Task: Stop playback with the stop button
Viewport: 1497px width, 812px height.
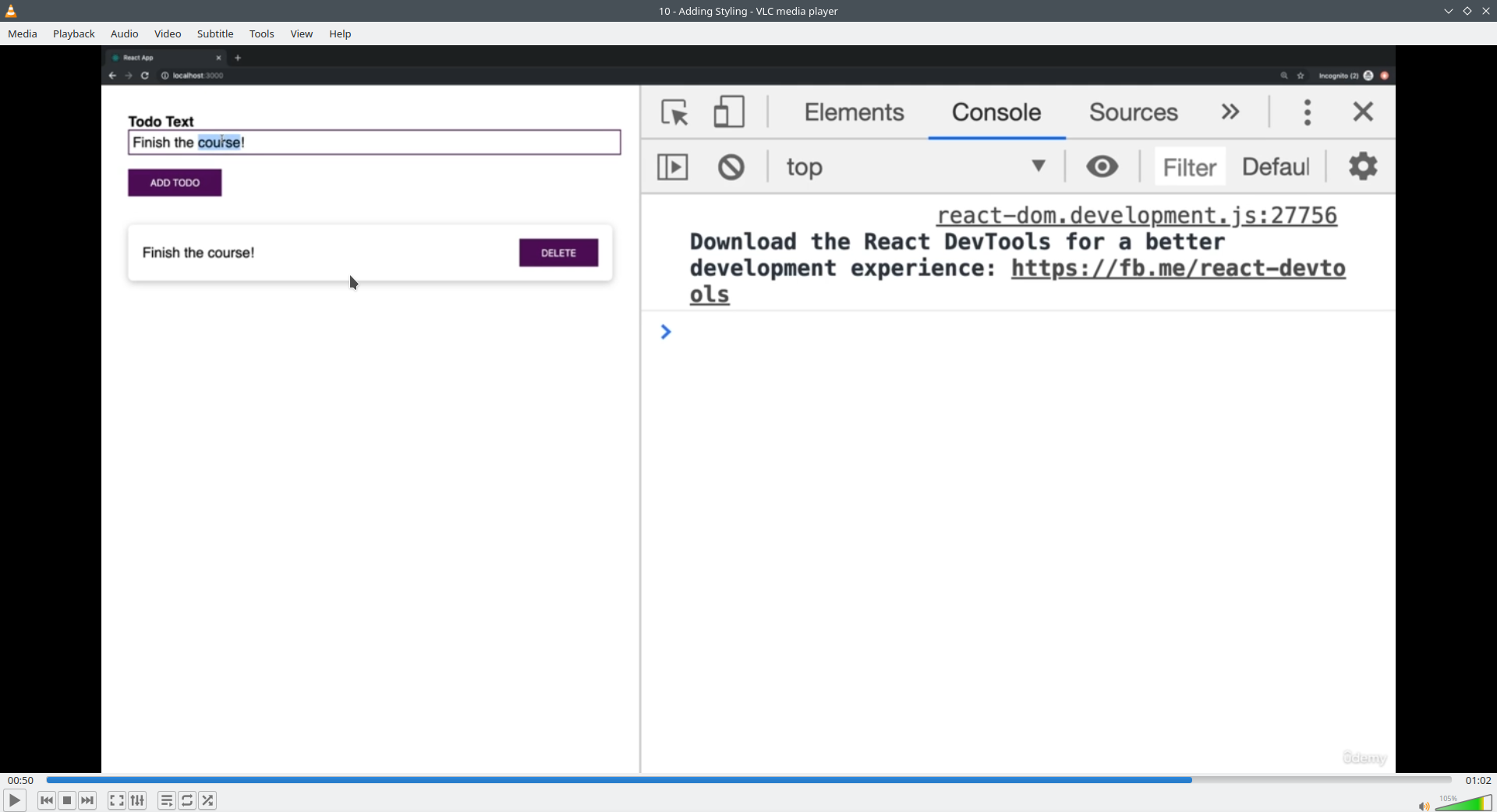Action: [67, 800]
